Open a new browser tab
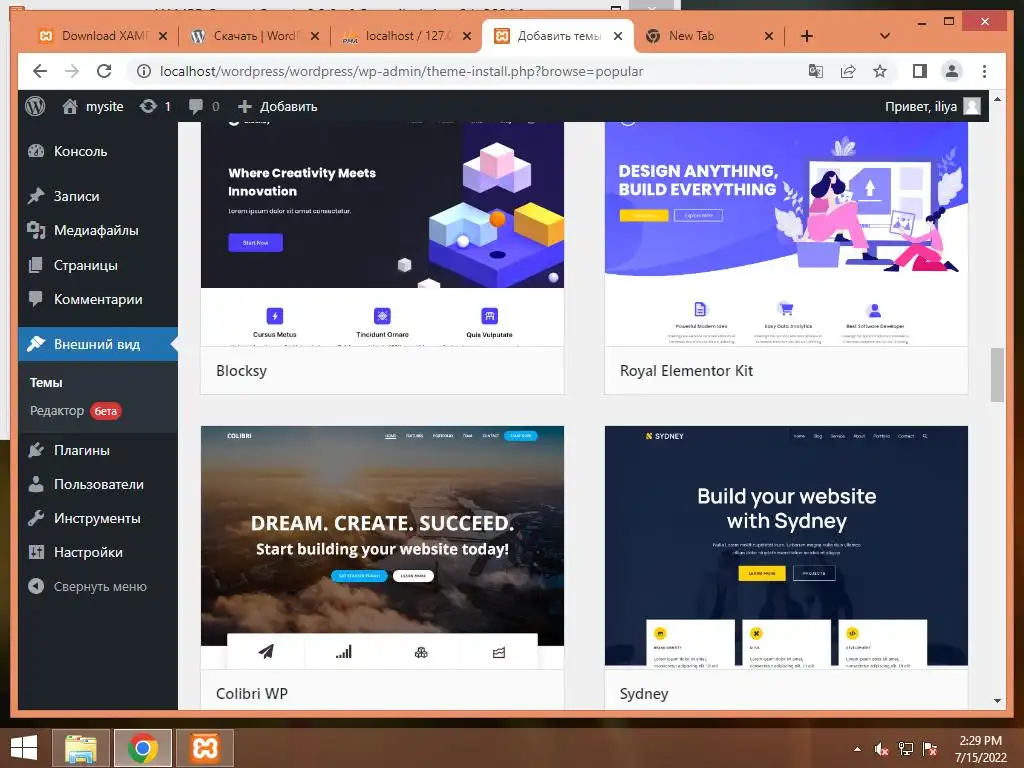 [807, 36]
